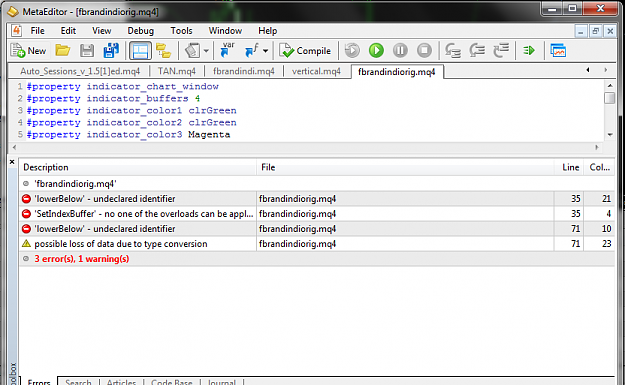Toggle the Toolbox panel view icon
This screenshot has height=385, width=625.
[x=140, y=51]
